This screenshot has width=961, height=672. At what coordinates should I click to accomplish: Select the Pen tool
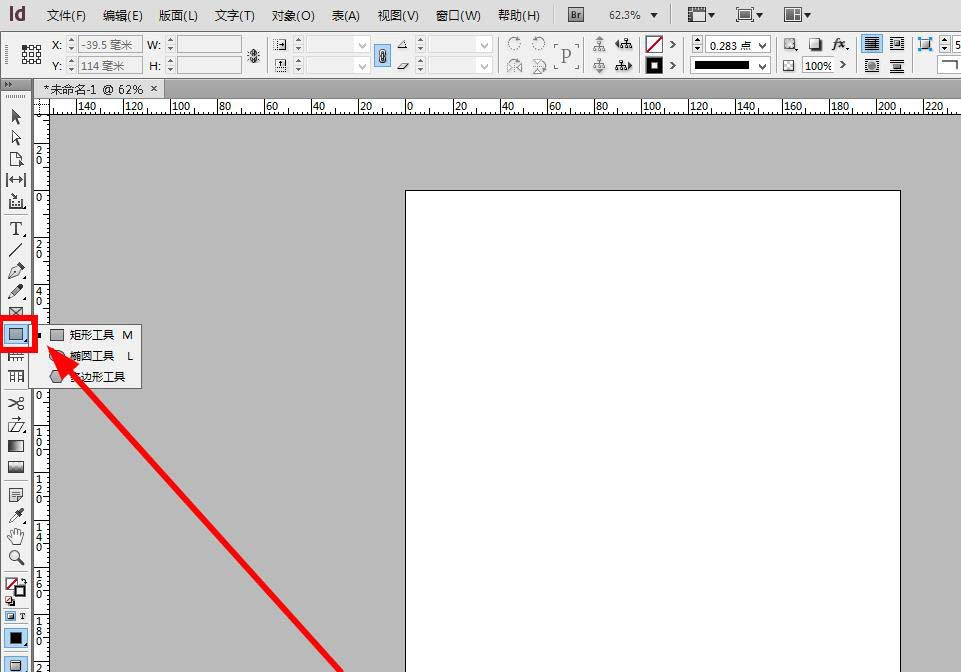(15, 270)
